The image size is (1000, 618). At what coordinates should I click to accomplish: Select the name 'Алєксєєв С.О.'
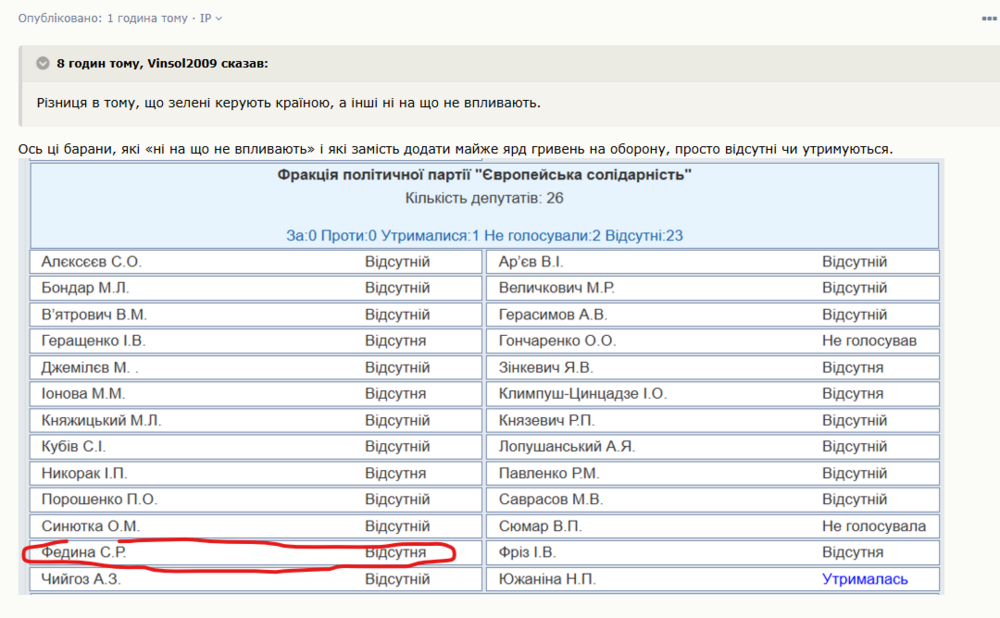91,262
